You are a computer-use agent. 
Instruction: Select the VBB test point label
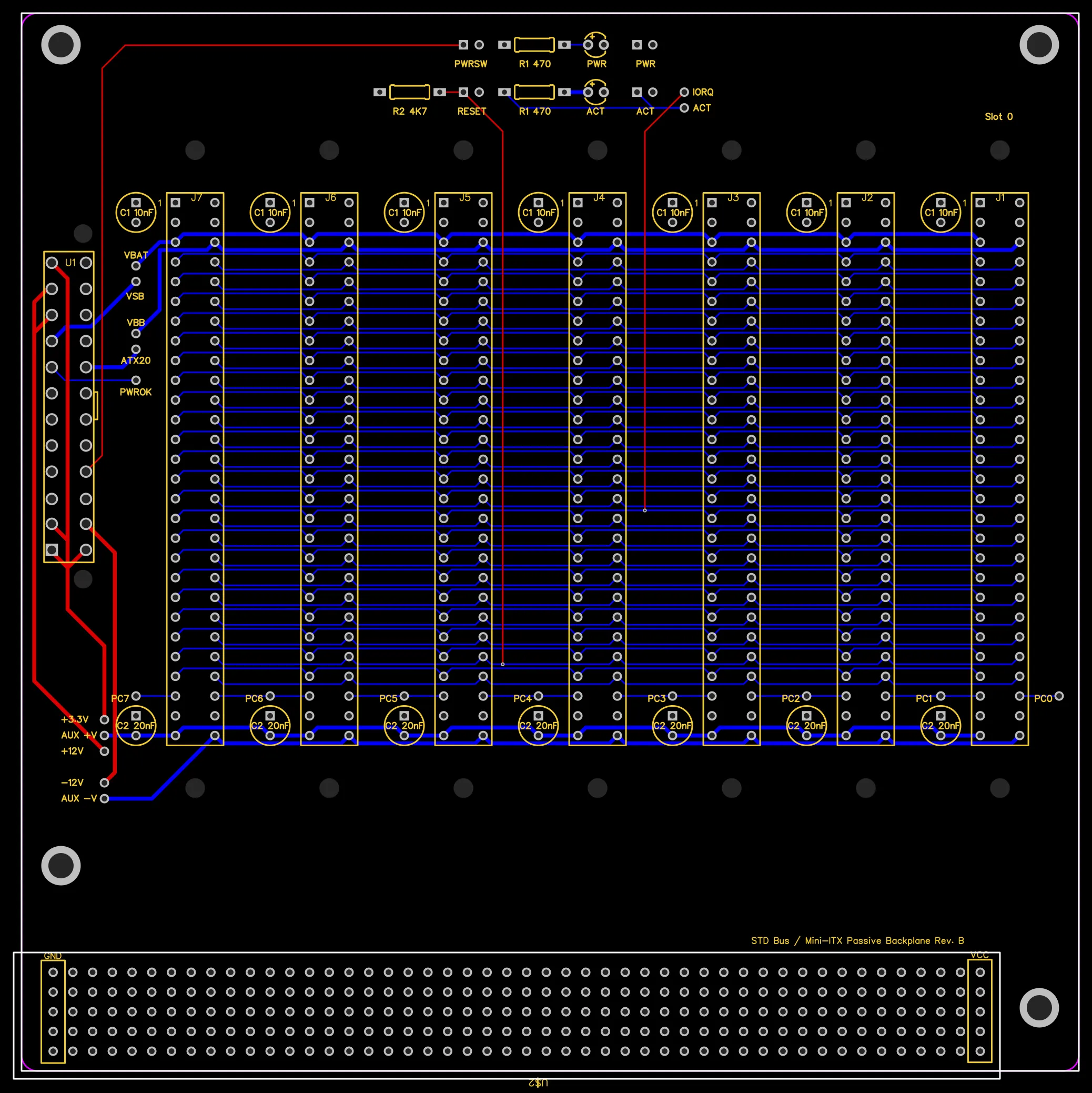click(x=136, y=323)
